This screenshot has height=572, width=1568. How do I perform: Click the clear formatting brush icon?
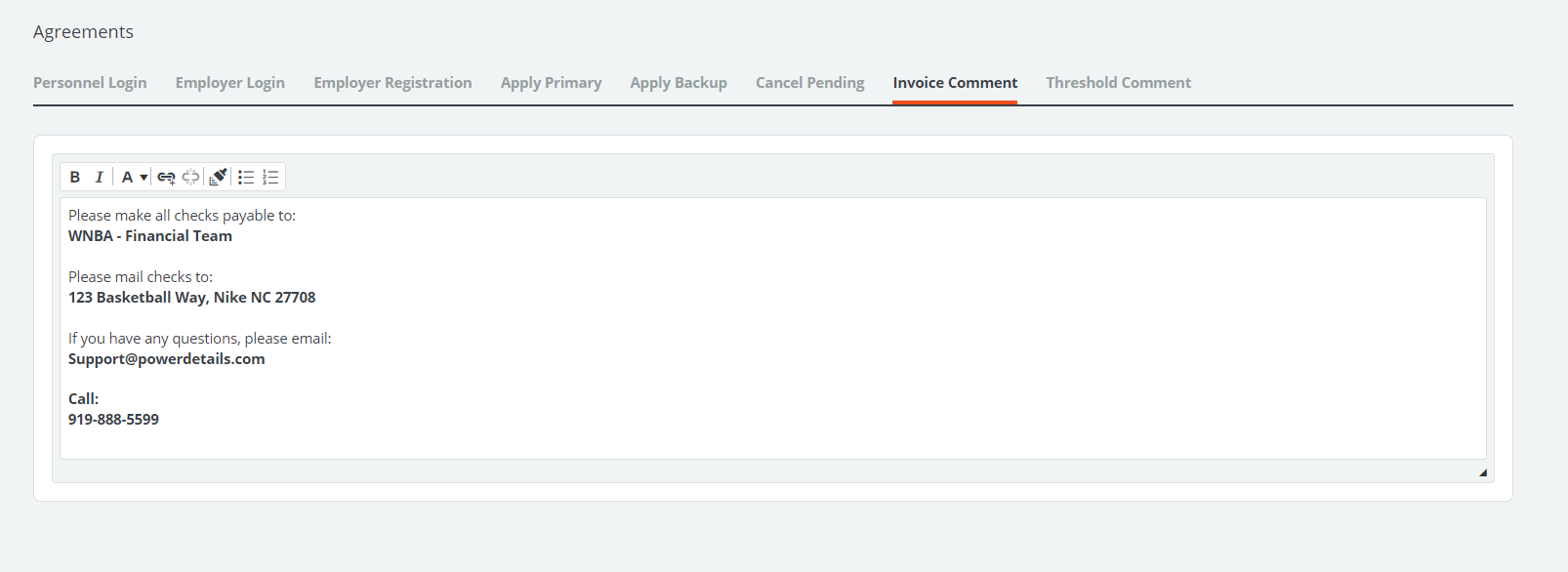pyautogui.click(x=219, y=177)
